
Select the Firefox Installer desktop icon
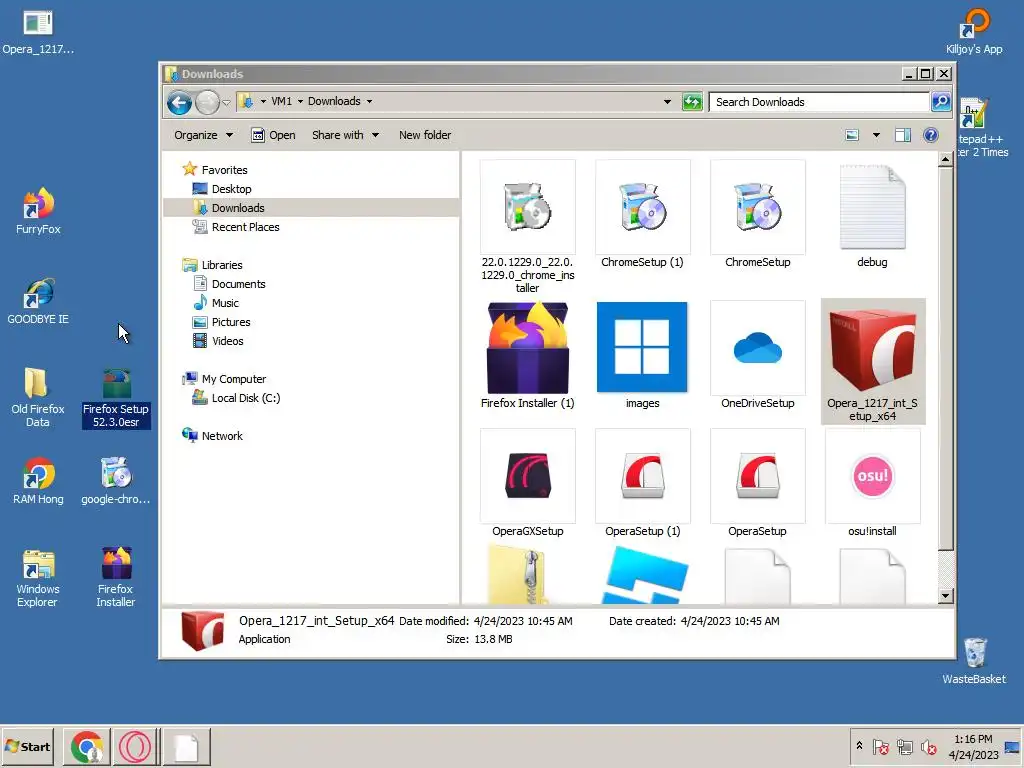pyautogui.click(x=116, y=577)
